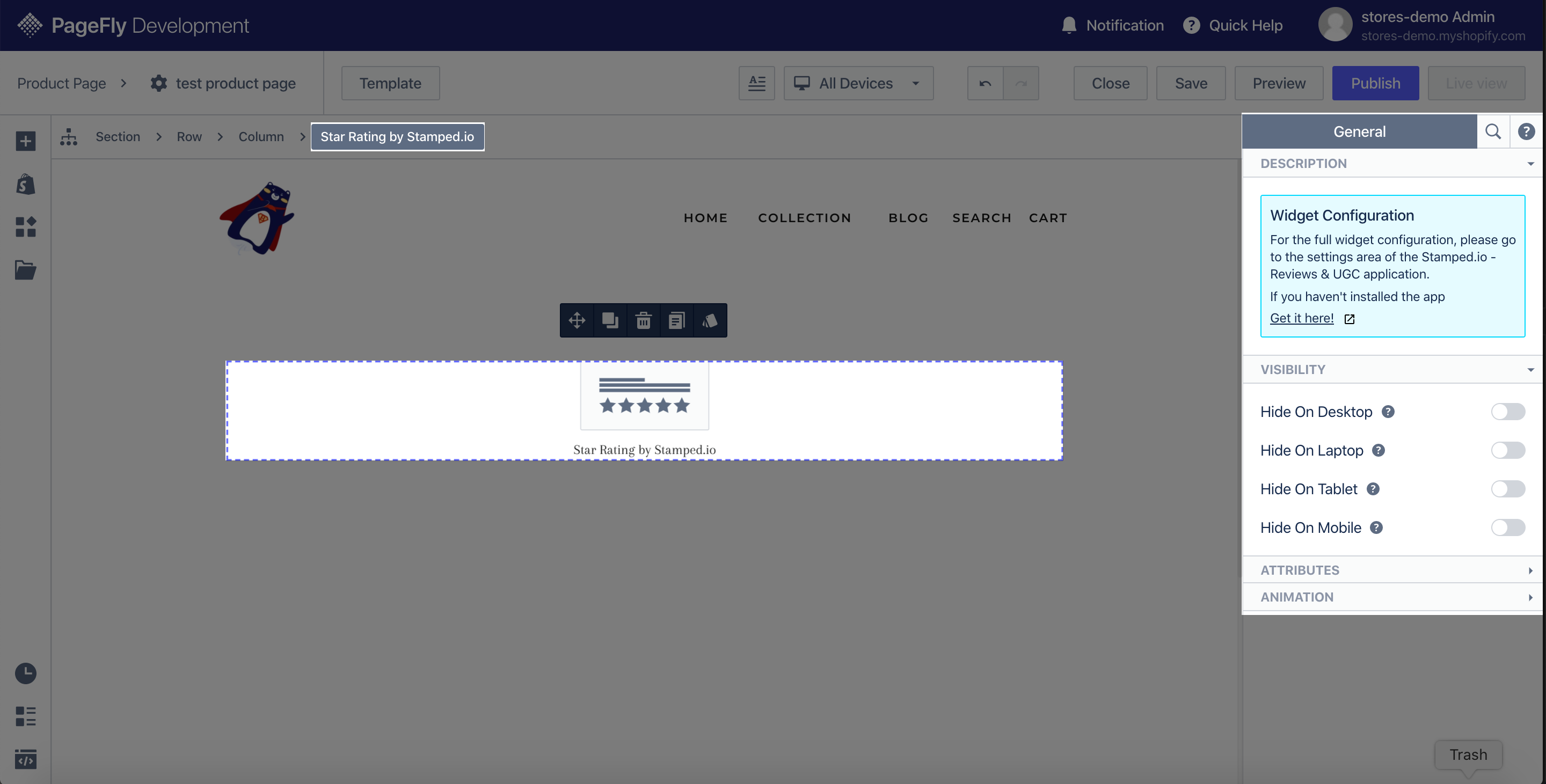Expand the ATTRIBUTES section
This screenshot has height=784, width=1546.
[x=1392, y=570]
